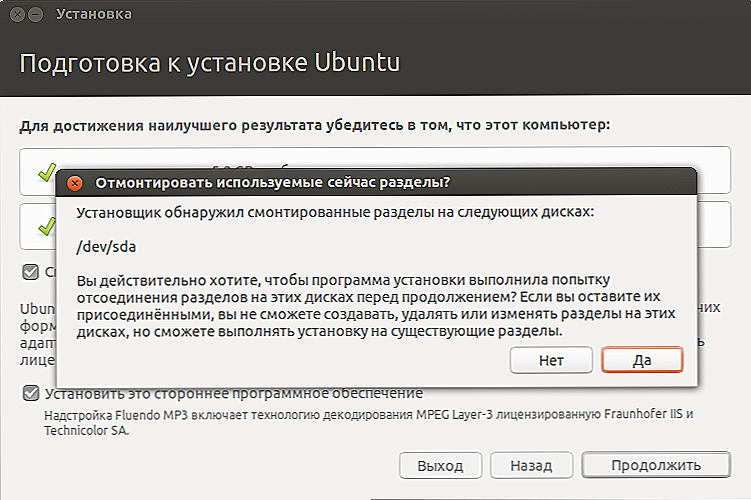The image size is (751, 500).
Task: Click the text Для достижения наилучшего результата
Action: pos(315,125)
